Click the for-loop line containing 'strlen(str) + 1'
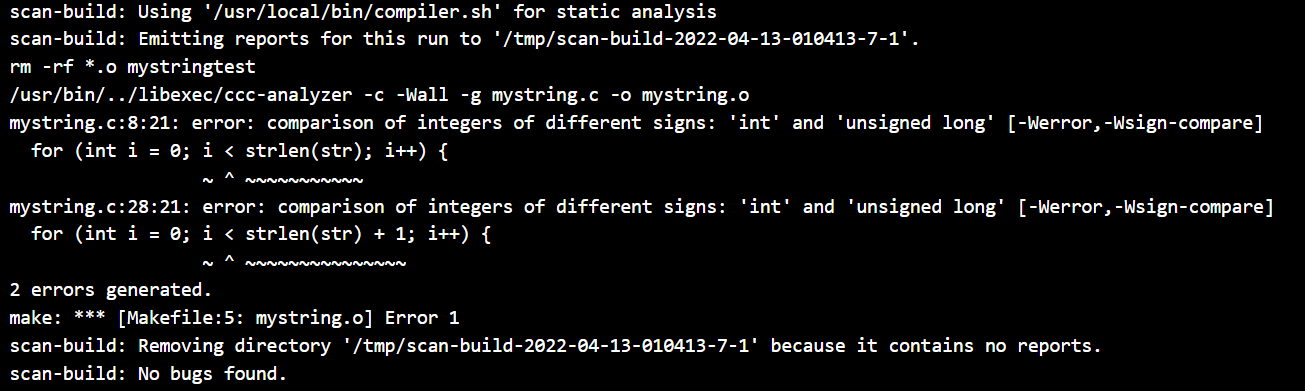The image size is (1305, 391). [260, 236]
